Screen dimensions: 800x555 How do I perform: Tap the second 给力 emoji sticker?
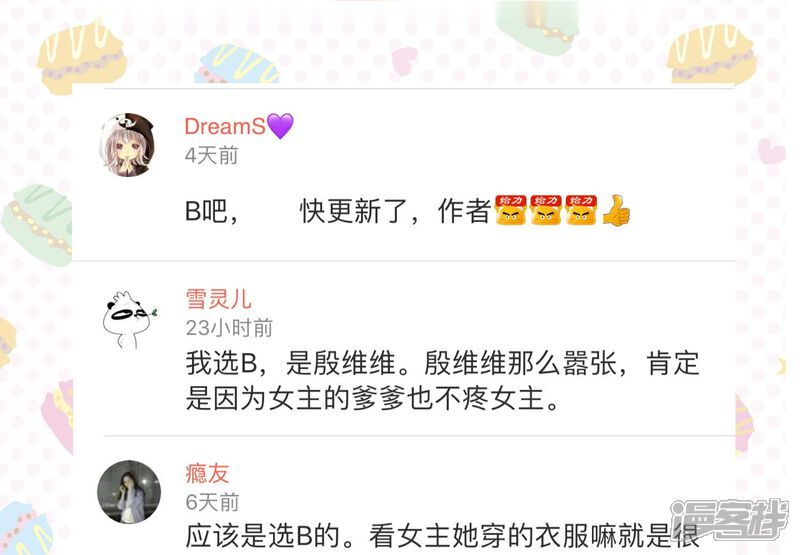click(x=546, y=210)
